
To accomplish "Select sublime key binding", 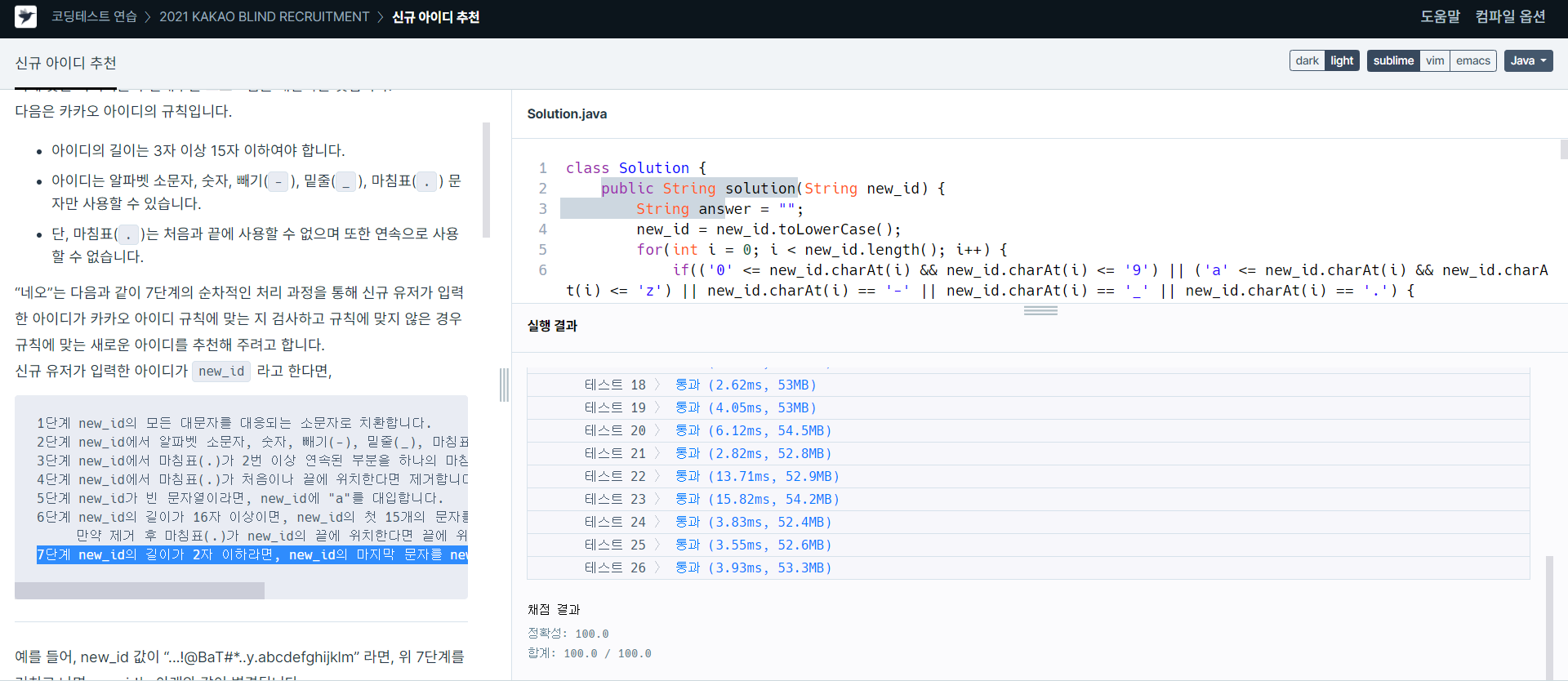I will click(x=1393, y=60).
